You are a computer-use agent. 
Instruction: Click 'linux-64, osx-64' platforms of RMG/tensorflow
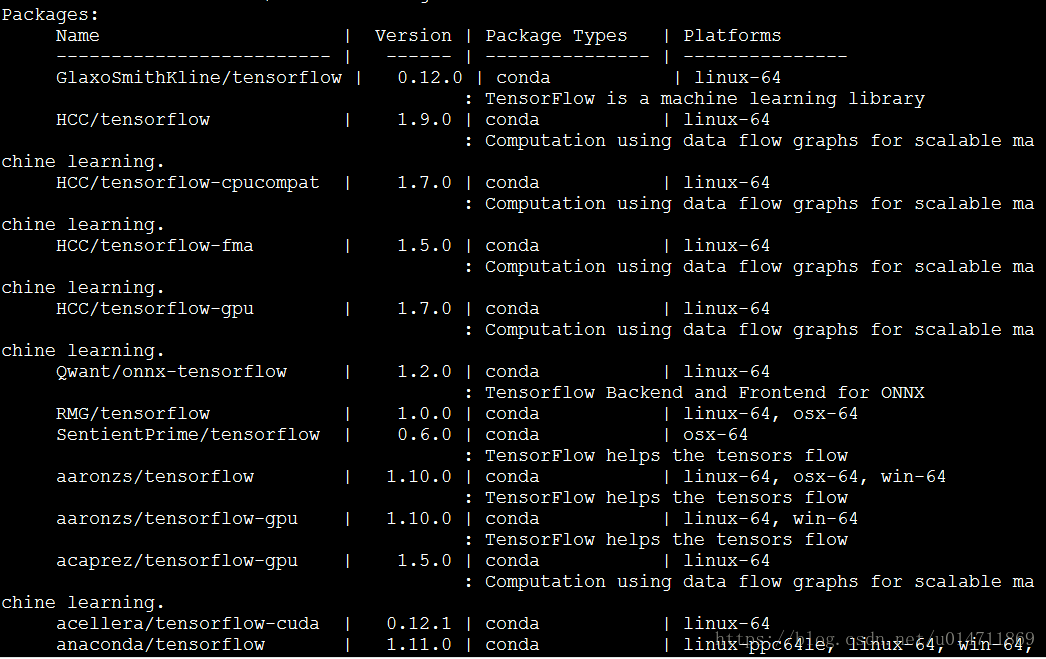point(770,414)
